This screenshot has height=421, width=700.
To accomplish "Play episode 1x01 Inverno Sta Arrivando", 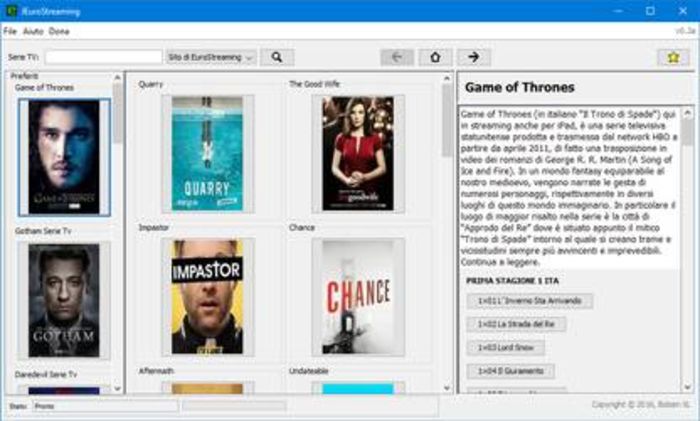I will pos(530,301).
